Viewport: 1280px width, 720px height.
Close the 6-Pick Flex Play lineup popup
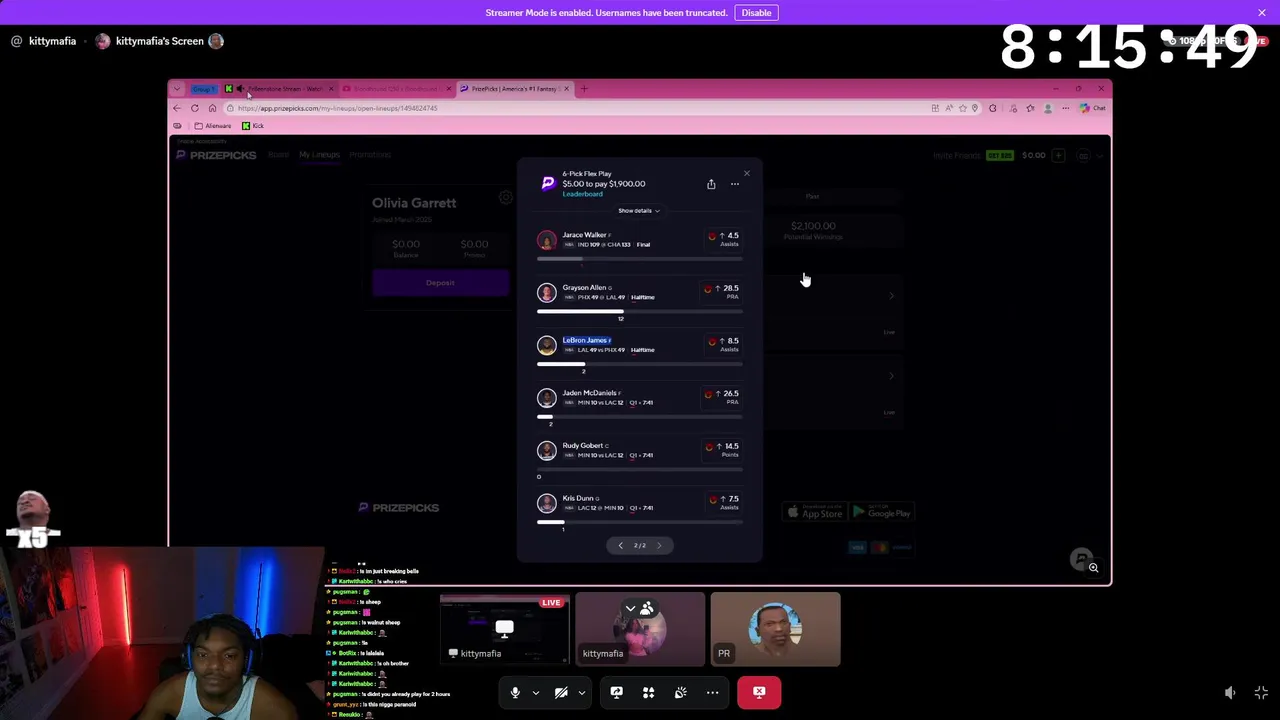[746, 174]
